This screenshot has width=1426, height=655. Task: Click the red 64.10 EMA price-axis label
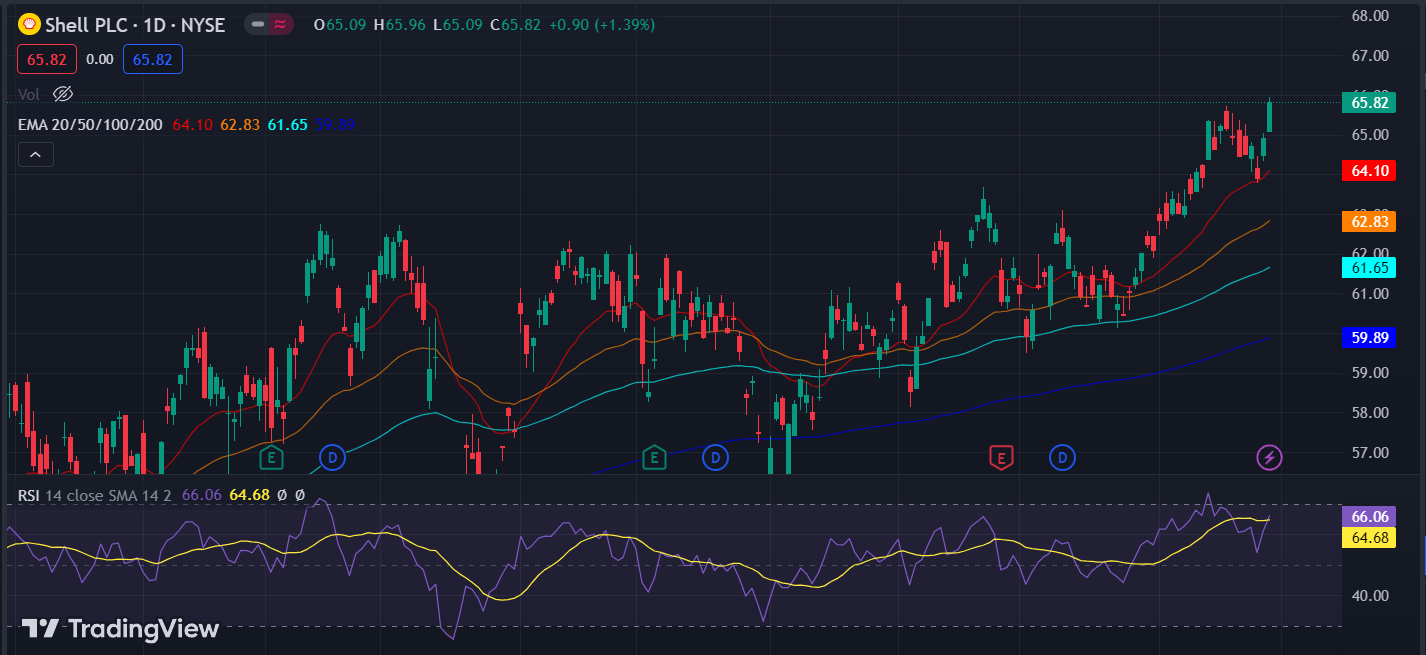(1369, 171)
